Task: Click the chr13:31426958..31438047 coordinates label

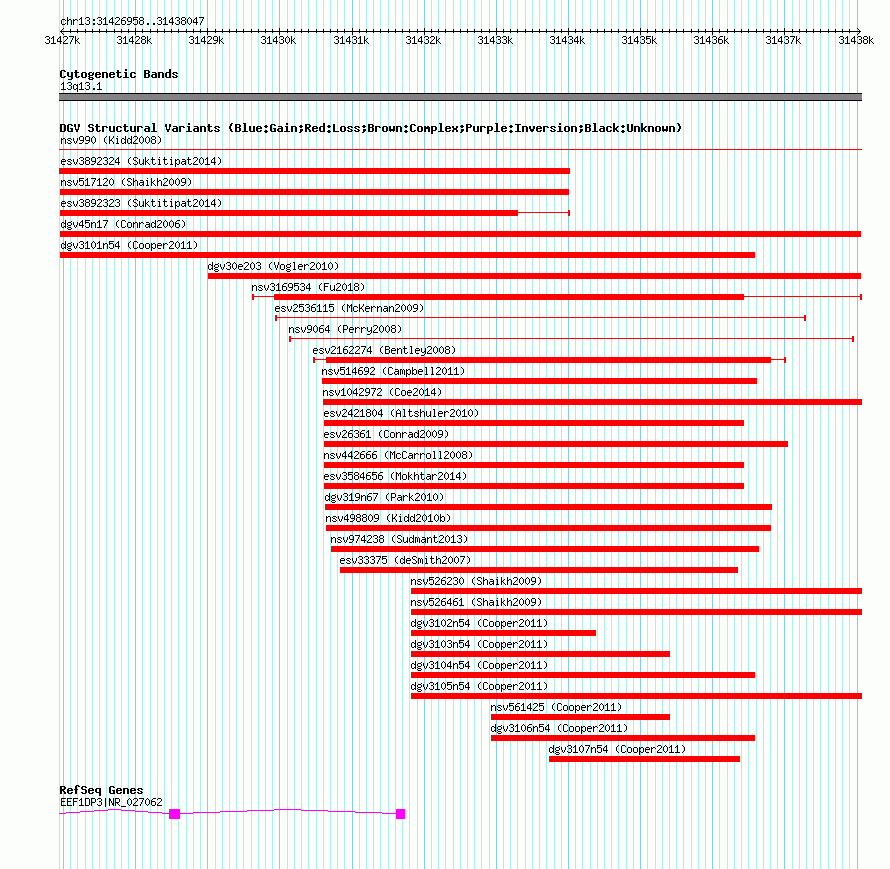Action: [x=132, y=21]
